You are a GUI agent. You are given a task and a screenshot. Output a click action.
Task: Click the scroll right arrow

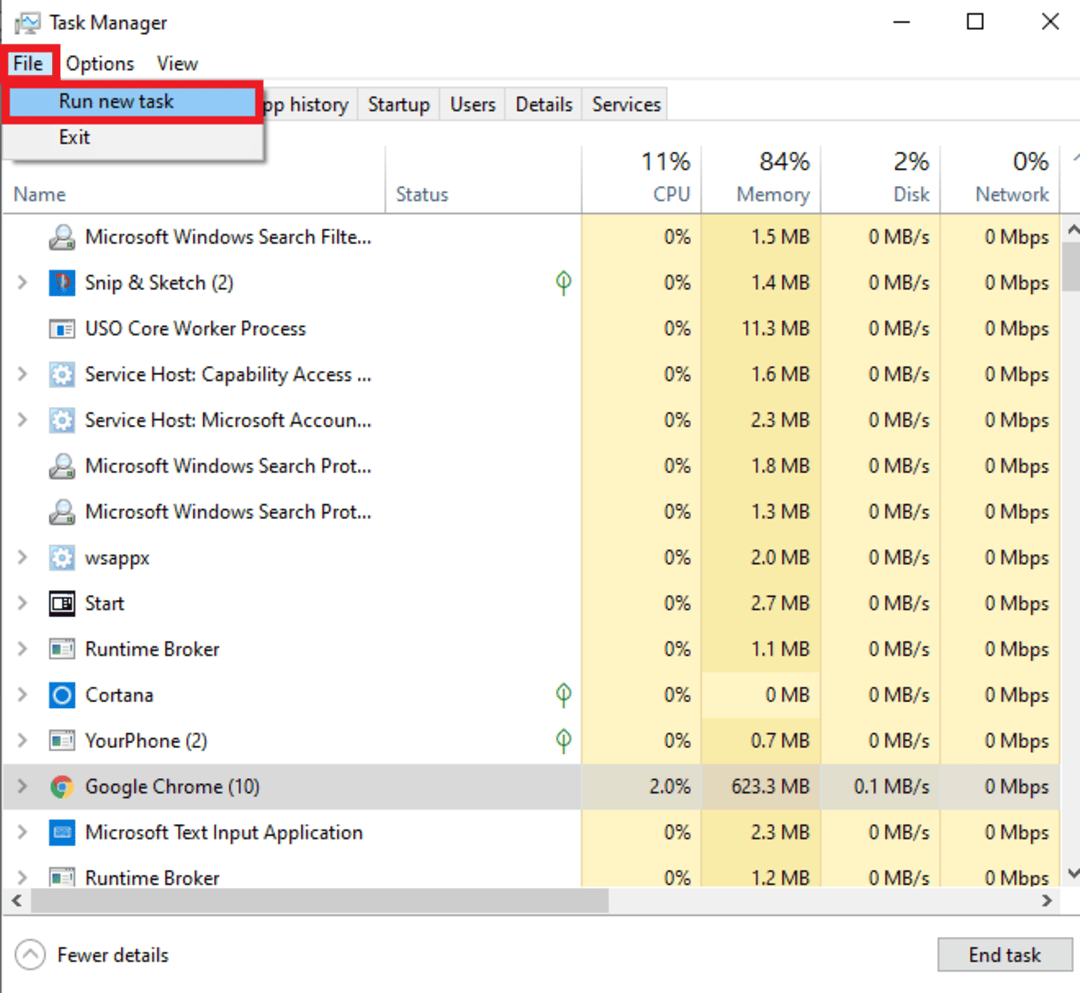(1047, 901)
